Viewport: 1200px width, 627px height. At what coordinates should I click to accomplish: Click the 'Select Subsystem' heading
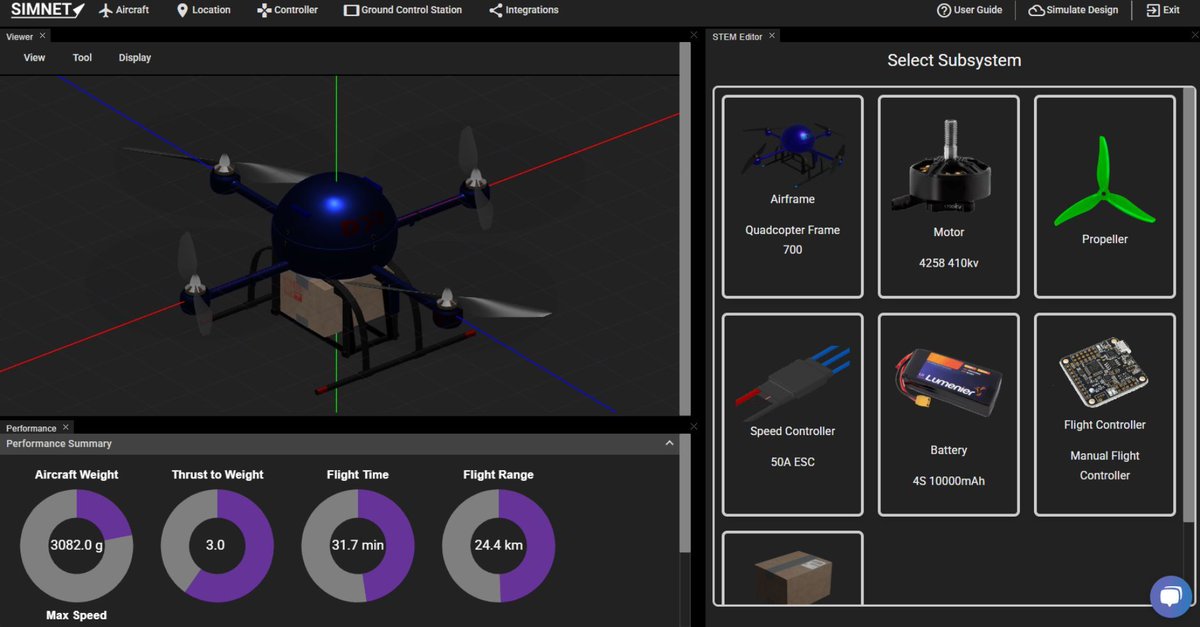click(x=954, y=60)
